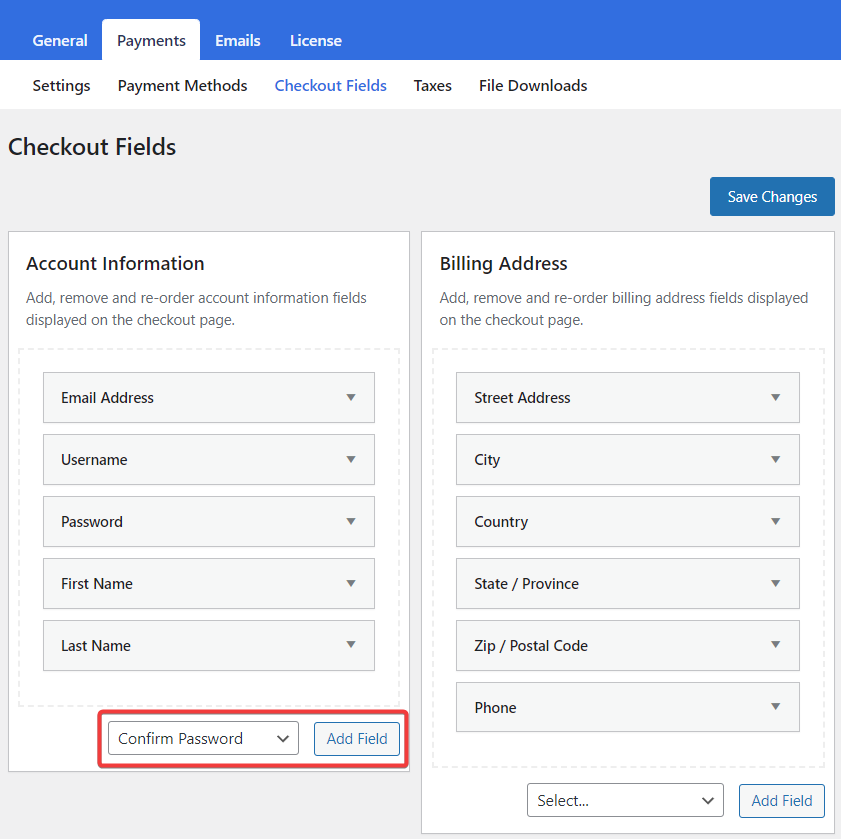Expand the State / Province field arrow
The height and width of the screenshot is (839, 841).
pyautogui.click(x=775, y=583)
